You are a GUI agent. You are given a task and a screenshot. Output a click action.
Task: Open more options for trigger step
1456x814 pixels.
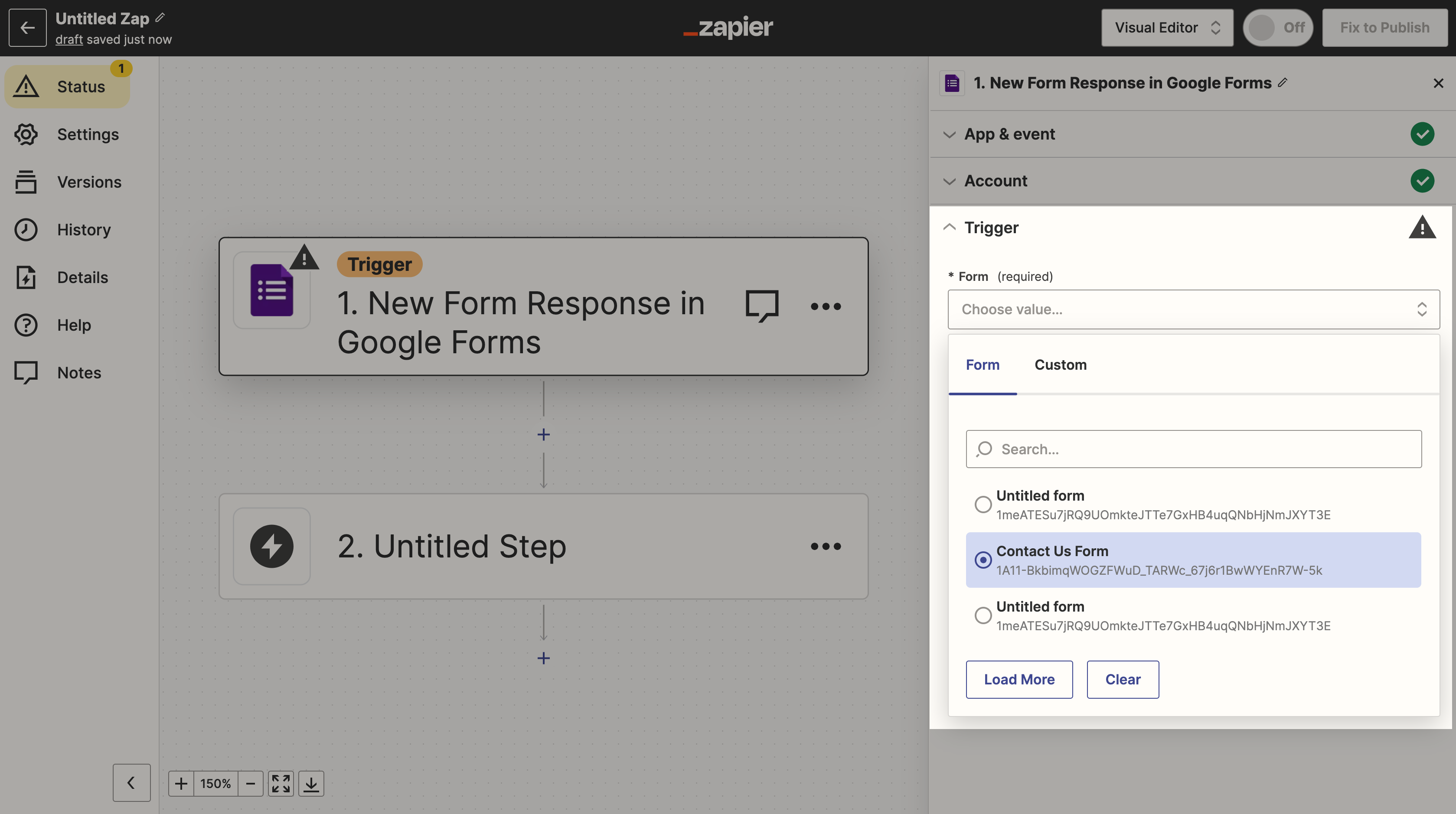click(826, 307)
